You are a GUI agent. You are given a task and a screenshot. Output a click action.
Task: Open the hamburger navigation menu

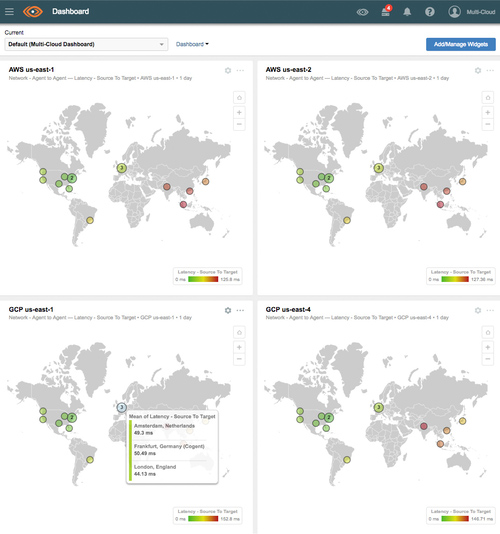tap(9, 12)
